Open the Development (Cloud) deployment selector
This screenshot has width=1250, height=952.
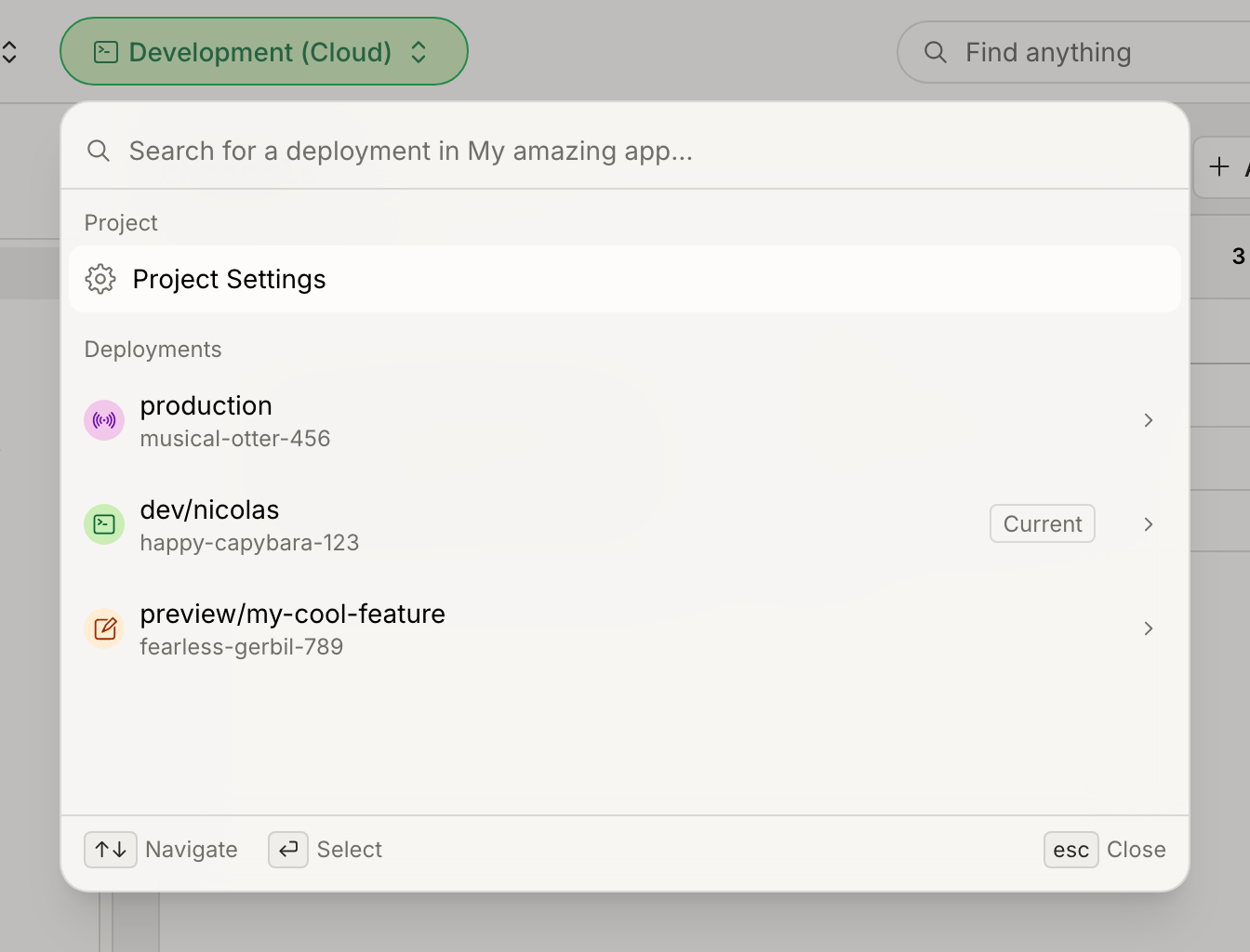(x=263, y=52)
